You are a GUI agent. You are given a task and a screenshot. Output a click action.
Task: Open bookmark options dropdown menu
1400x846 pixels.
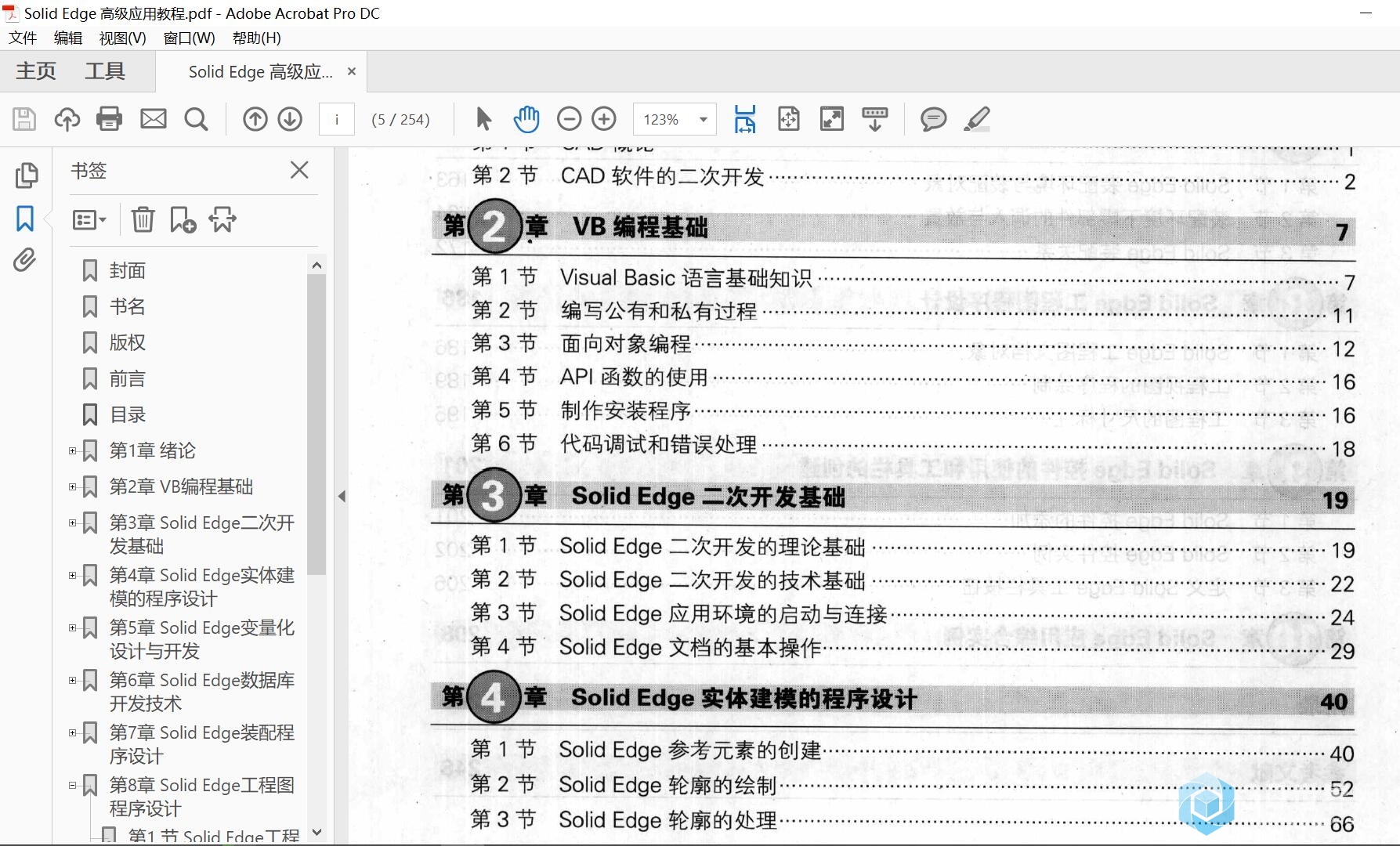click(89, 220)
